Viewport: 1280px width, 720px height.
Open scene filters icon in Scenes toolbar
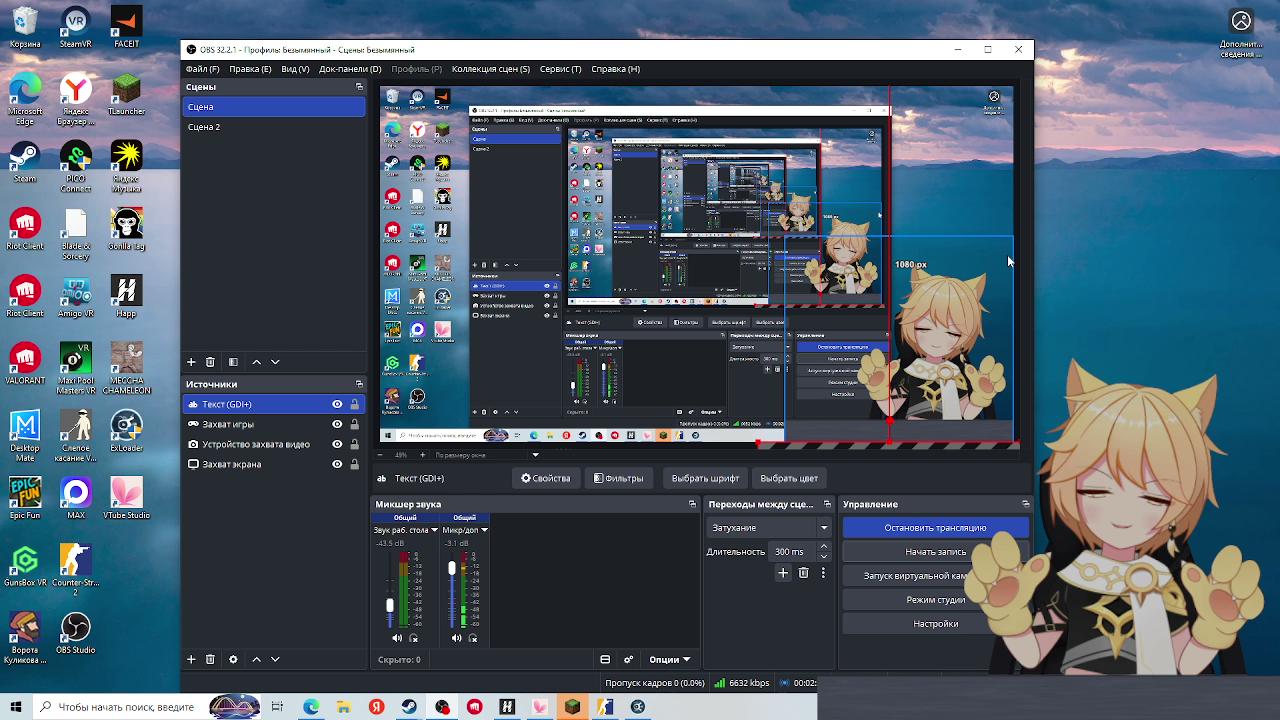click(233, 362)
